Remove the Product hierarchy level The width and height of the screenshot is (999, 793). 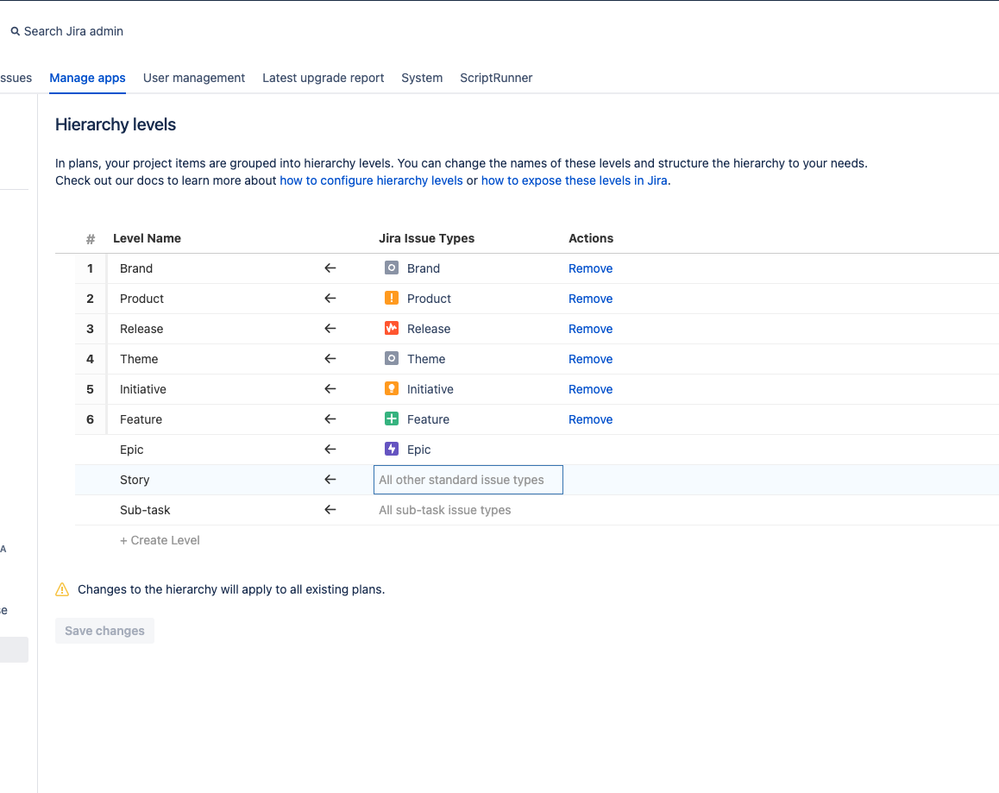(x=591, y=299)
